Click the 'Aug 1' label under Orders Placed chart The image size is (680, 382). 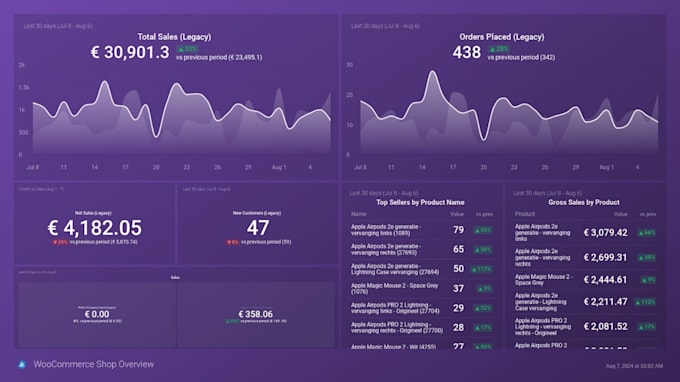point(606,167)
